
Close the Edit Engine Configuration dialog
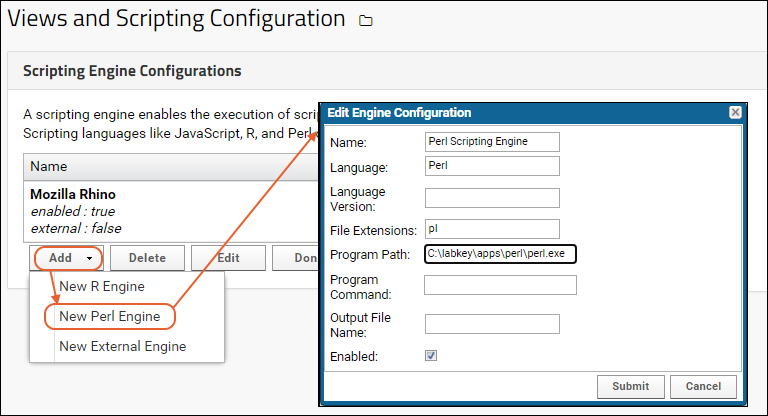[x=735, y=113]
